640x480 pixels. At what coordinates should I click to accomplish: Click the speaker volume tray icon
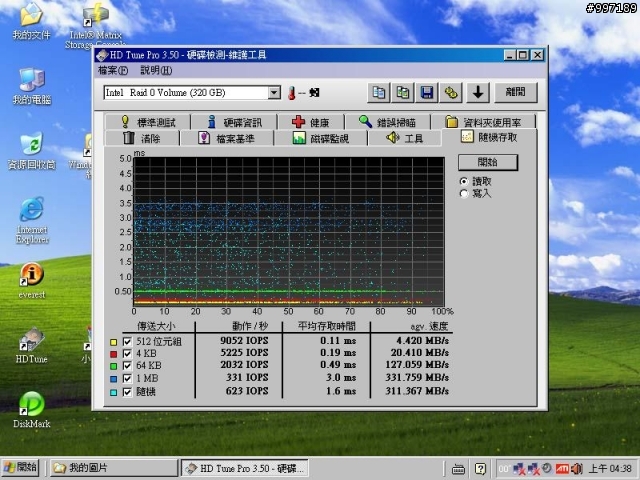click(x=576, y=469)
